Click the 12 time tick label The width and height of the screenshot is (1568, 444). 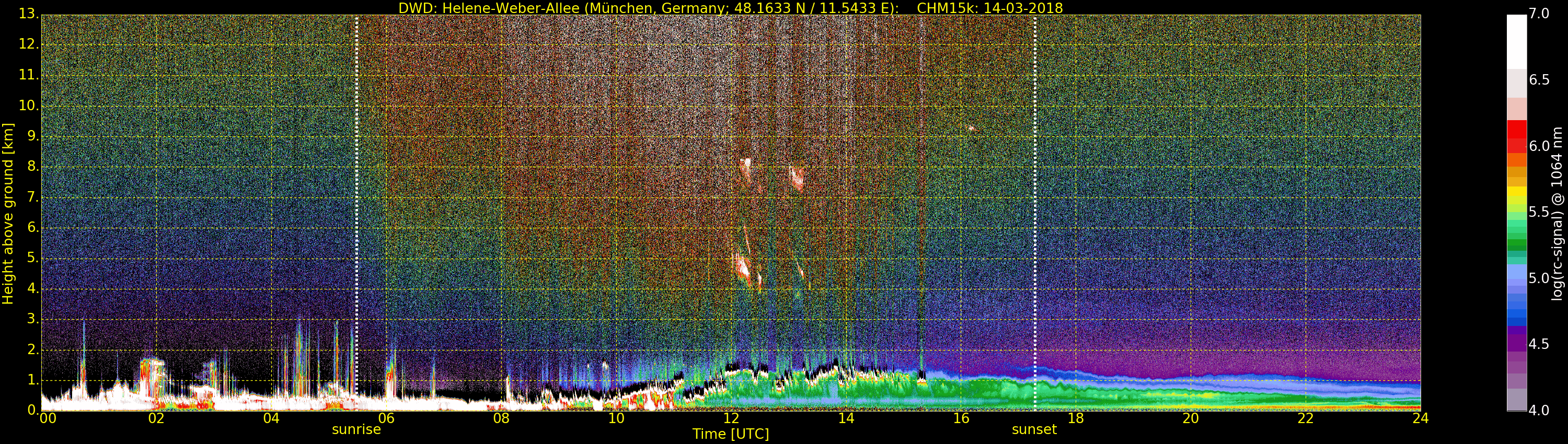point(731,418)
